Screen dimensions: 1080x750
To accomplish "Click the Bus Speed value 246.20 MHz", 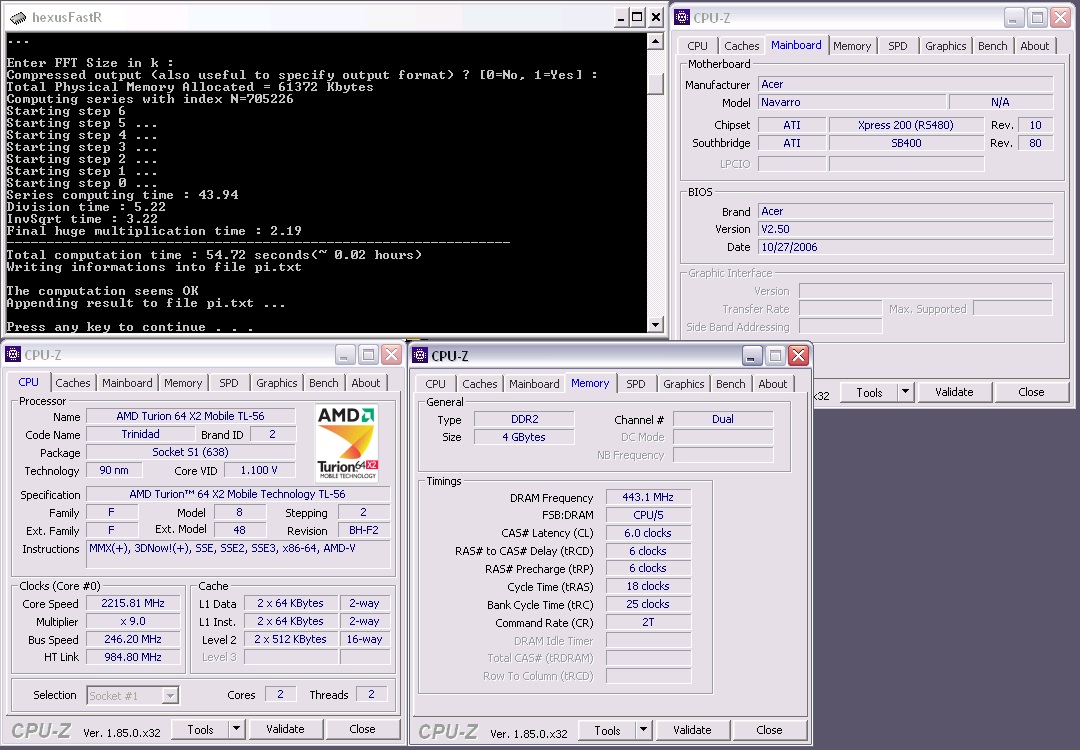I will (x=133, y=639).
